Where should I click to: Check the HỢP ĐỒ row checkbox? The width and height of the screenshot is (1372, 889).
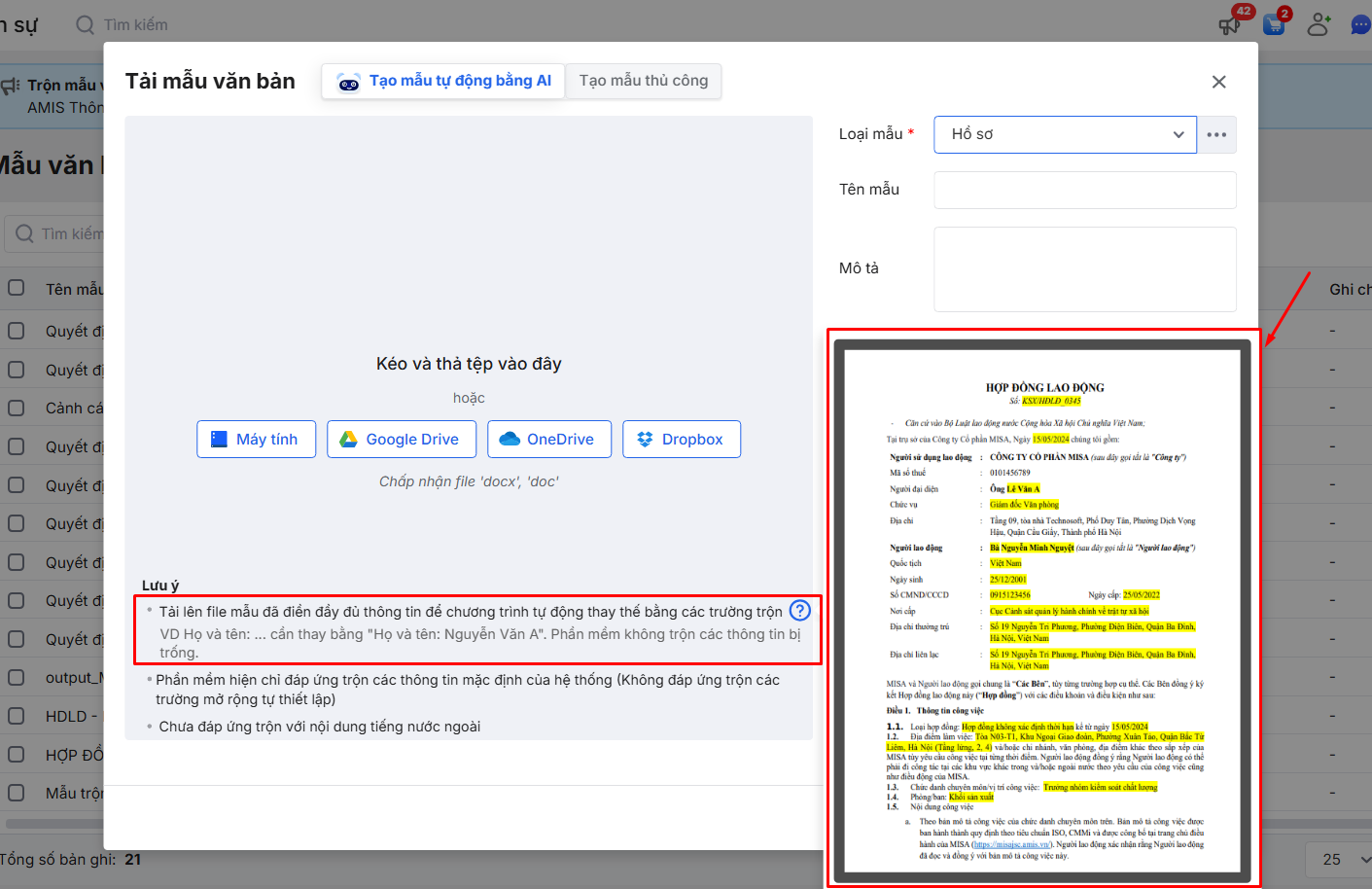[x=17, y=754]
